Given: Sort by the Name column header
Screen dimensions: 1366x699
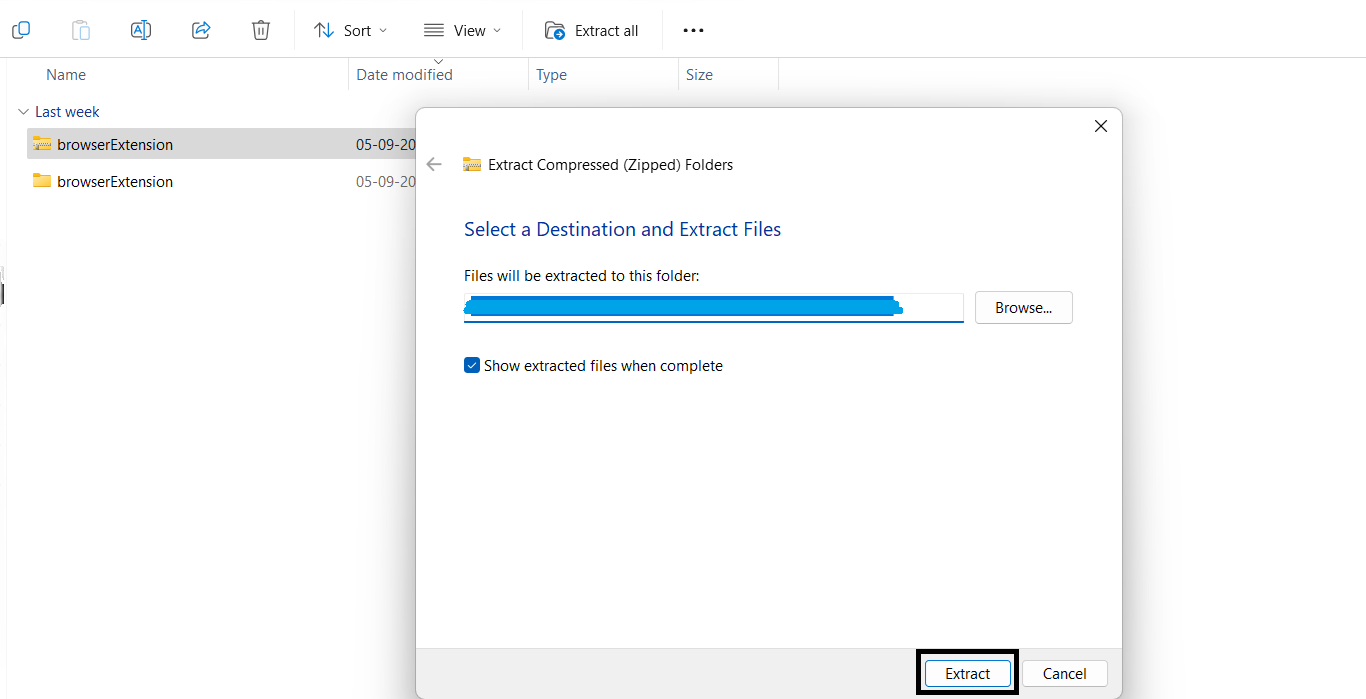Looking at the screenshot, I should 66,75.
